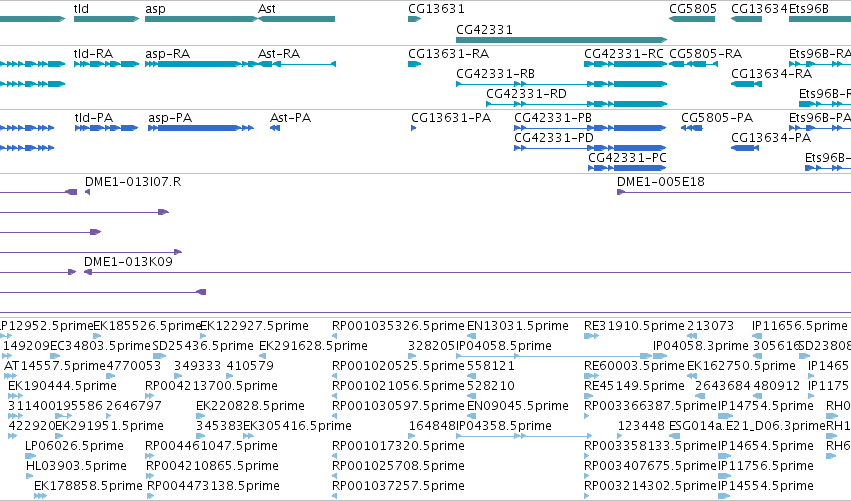Click the IP14754.5prime EST label
The image size is (851, 501).
(x=766, y=406)
